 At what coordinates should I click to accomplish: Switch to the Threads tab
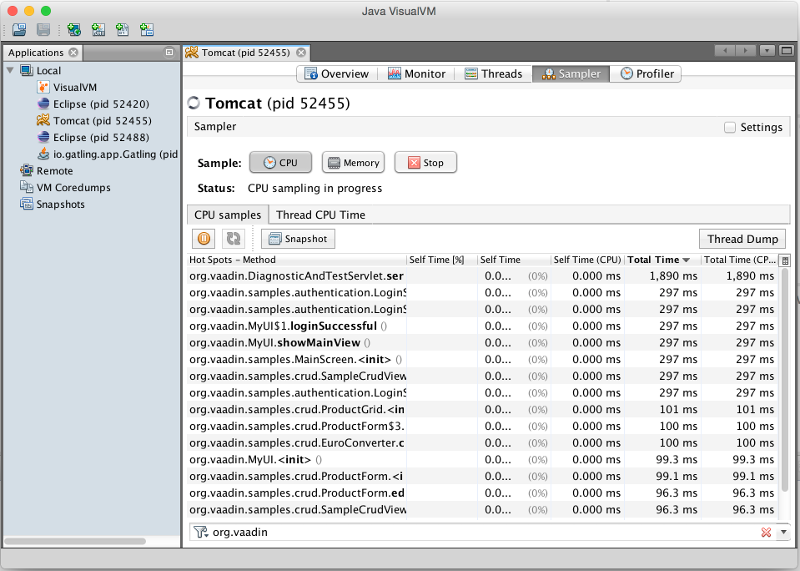[x=493, y=74]
